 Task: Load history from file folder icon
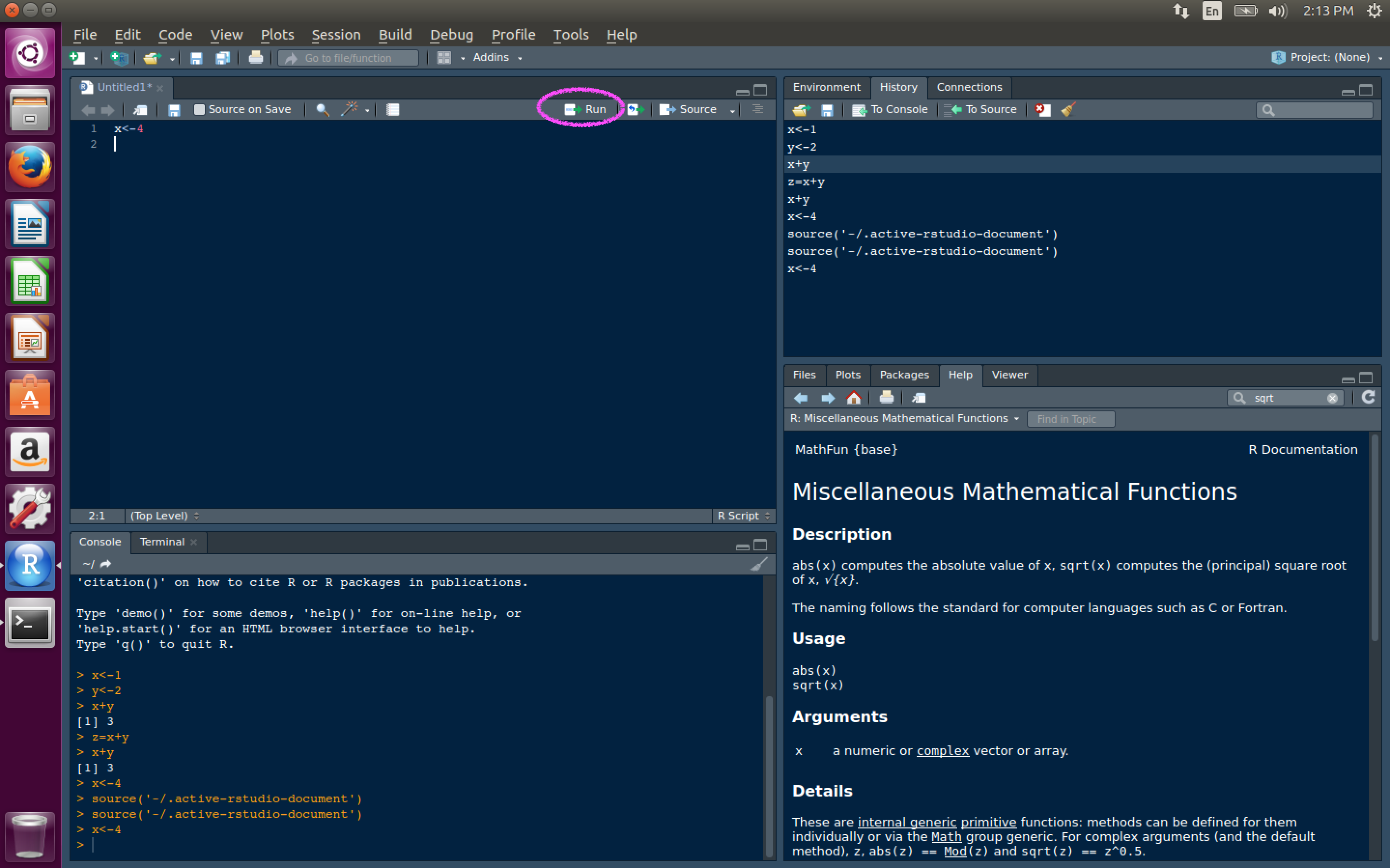point(801,110)
